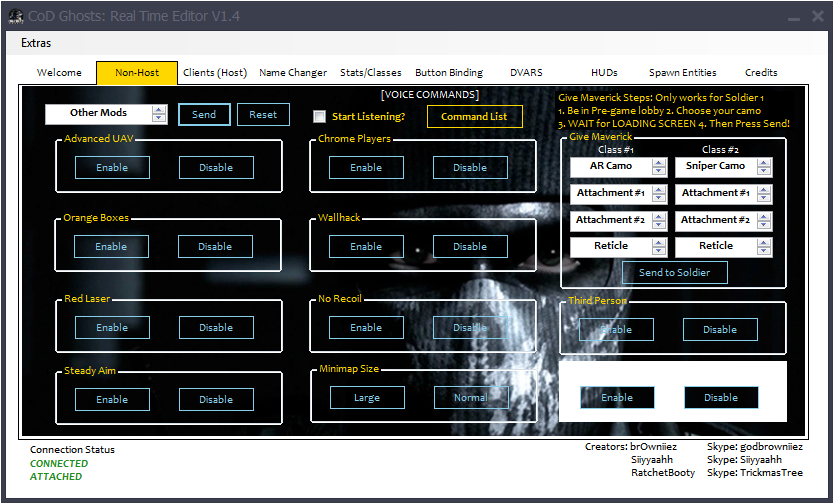
Task: Disable Orange Boxes
Action: click(x=215, y=246)
